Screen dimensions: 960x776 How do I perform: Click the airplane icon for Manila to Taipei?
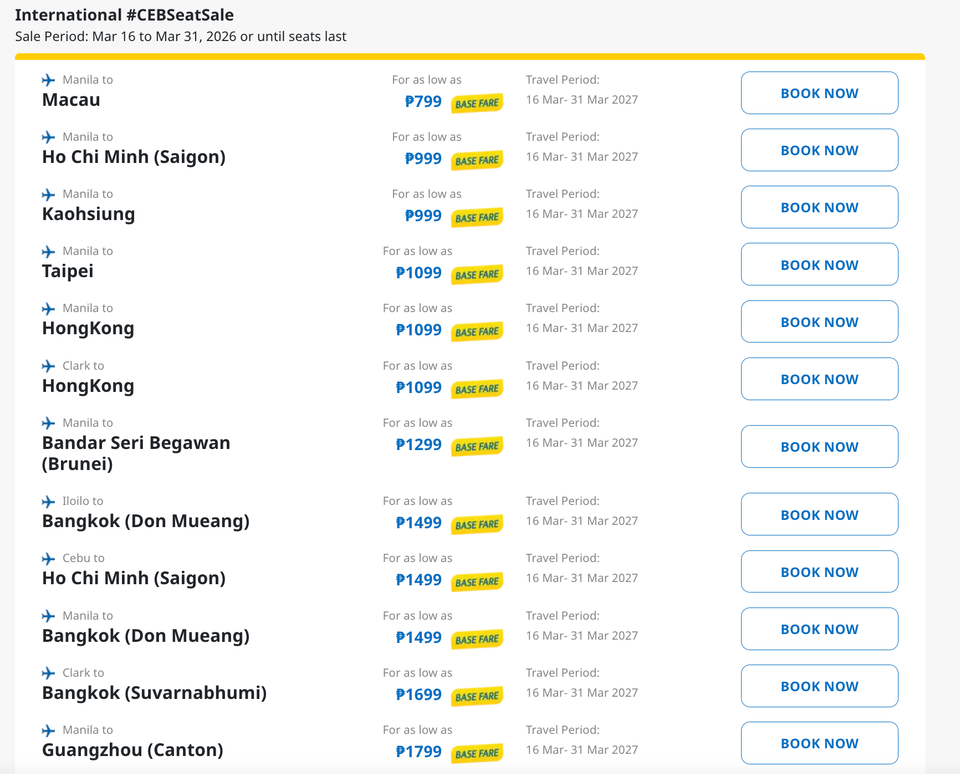48,252
